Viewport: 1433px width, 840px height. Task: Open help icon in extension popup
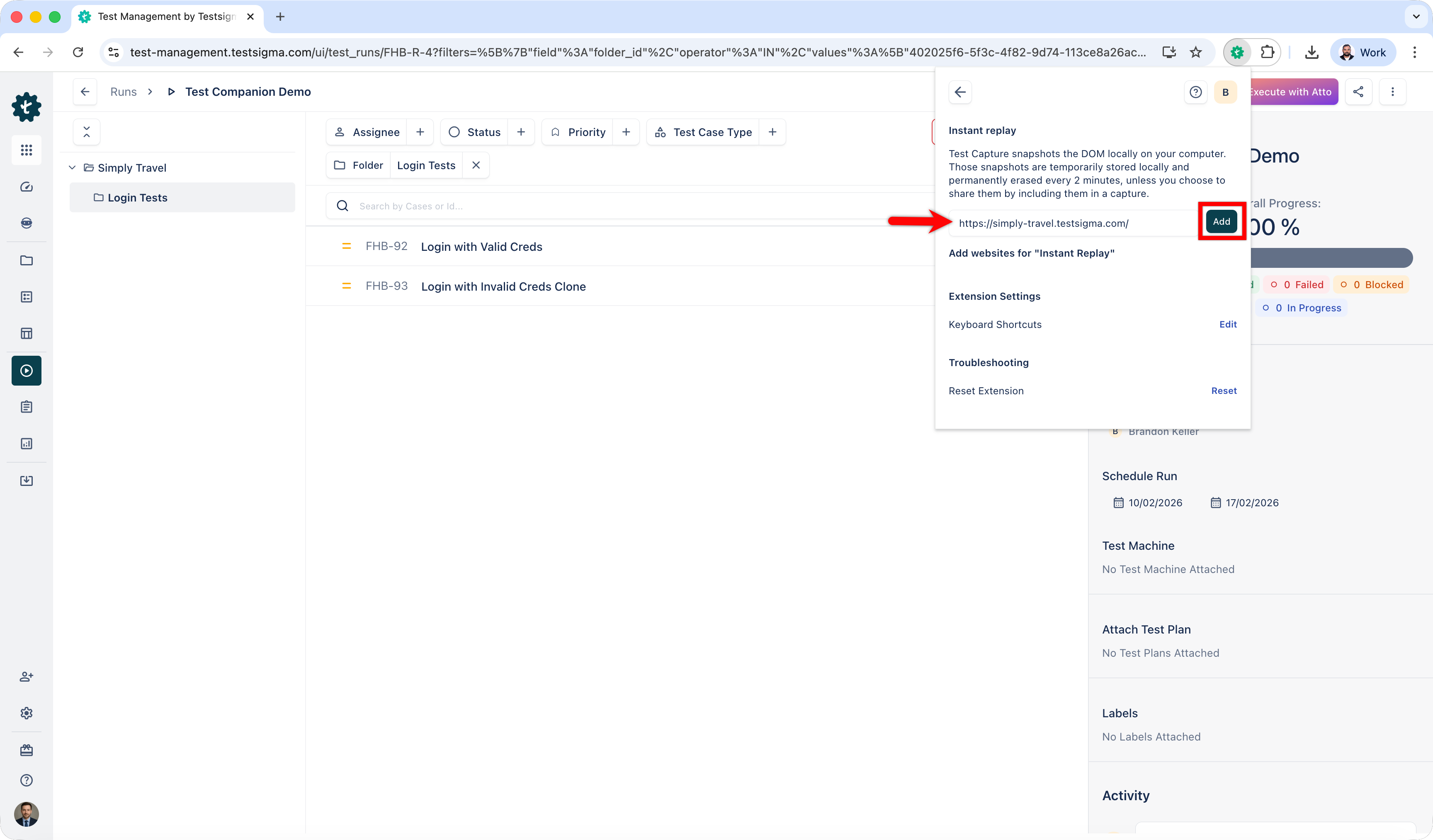click(1195, 92)
